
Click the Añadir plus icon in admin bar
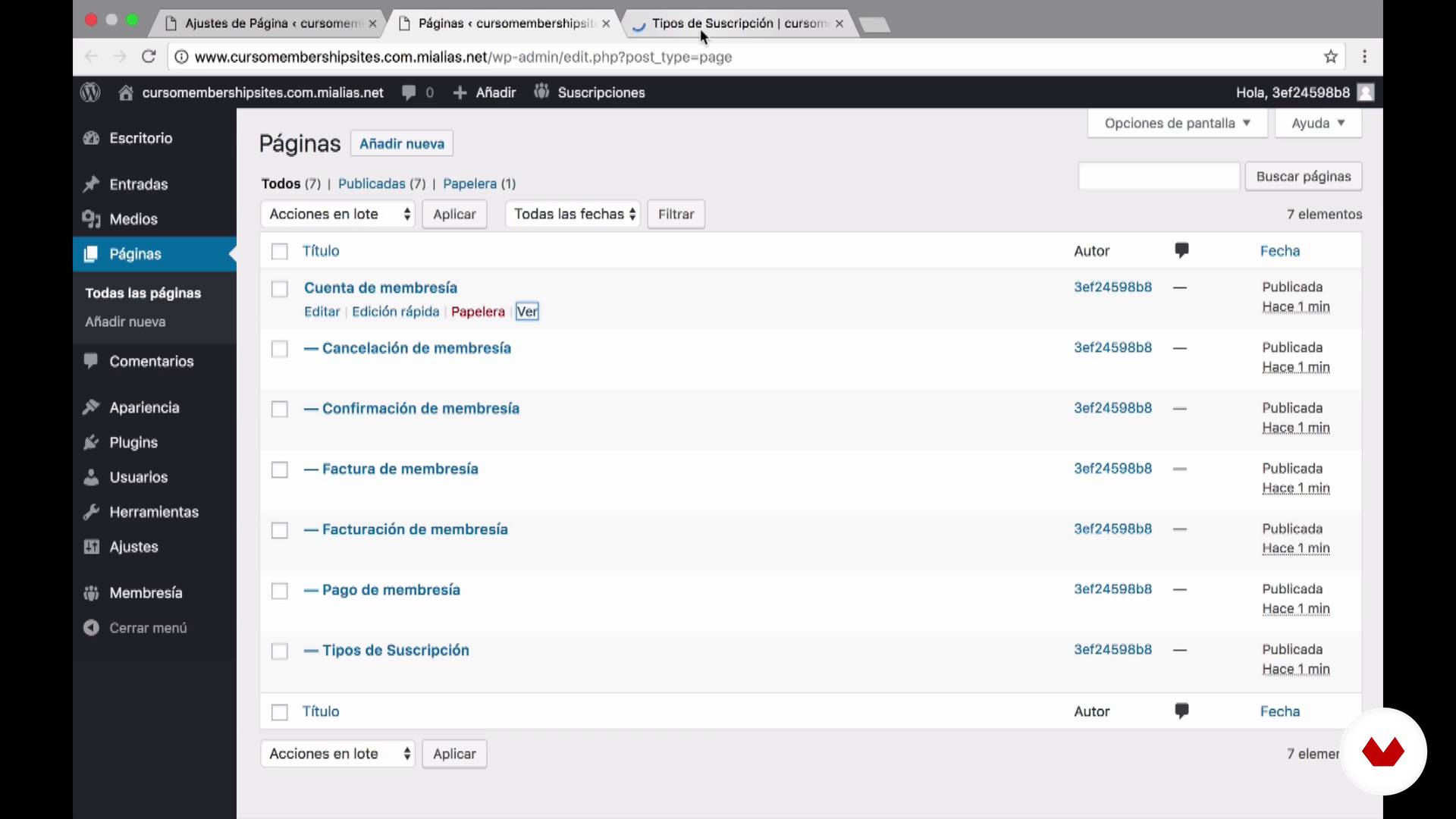[460, 93]
